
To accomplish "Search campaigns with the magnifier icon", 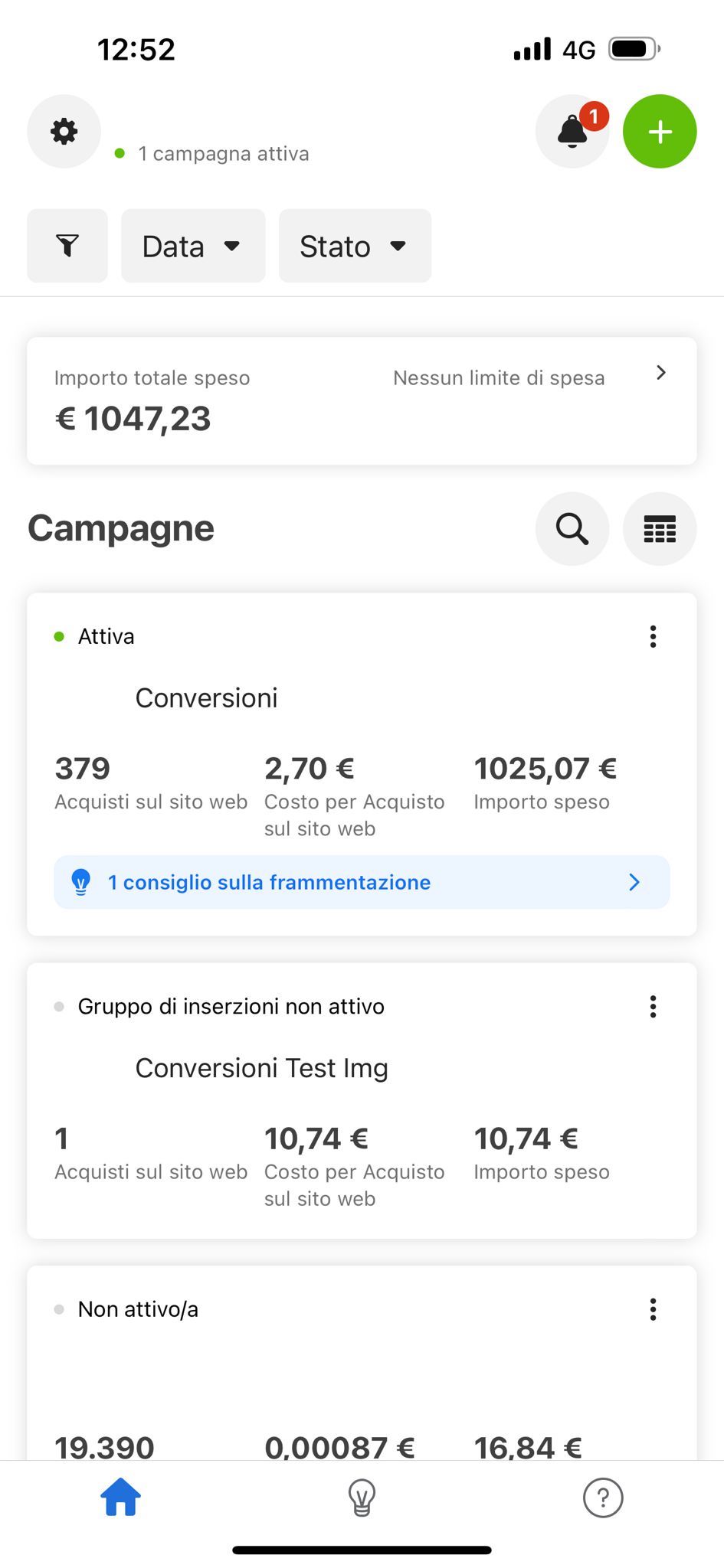I will pos(572,529).
